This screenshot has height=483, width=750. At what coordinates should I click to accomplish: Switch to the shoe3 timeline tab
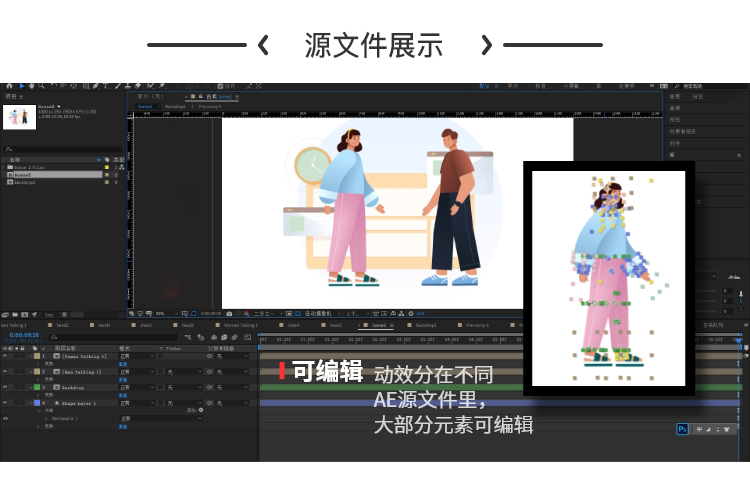(146, 325)
